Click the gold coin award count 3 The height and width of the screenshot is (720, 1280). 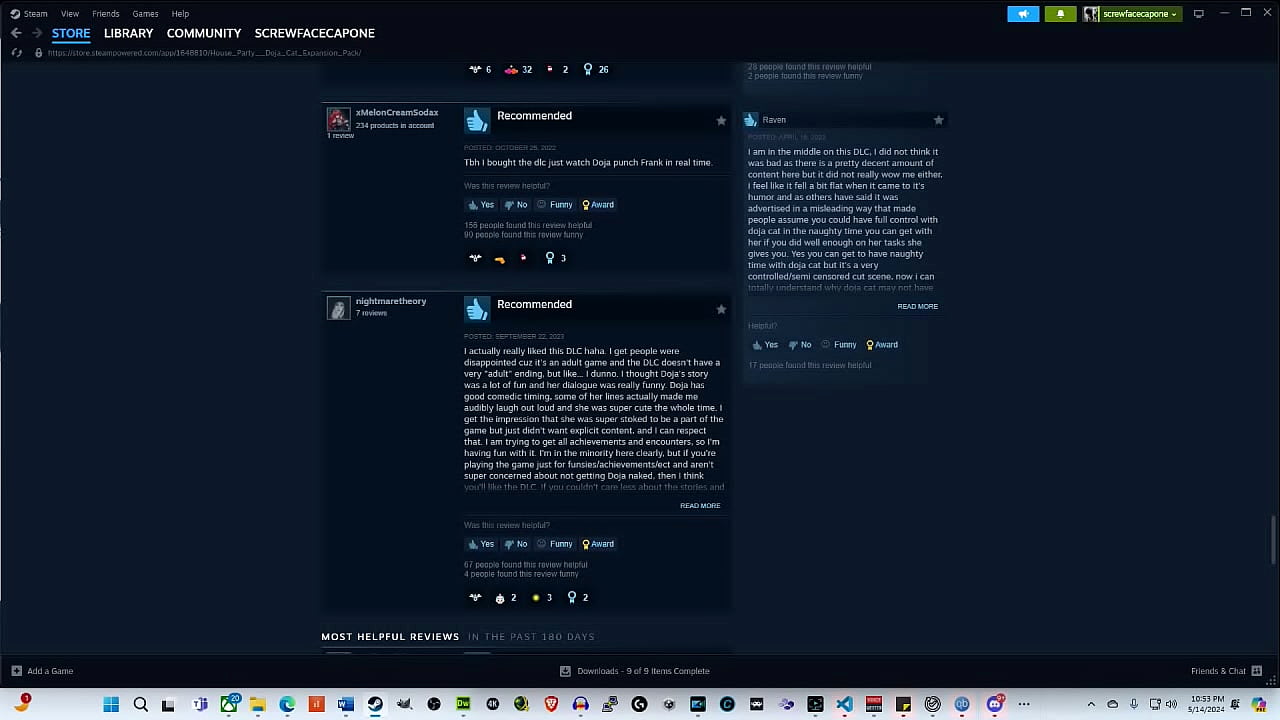[x=541, y=598]
